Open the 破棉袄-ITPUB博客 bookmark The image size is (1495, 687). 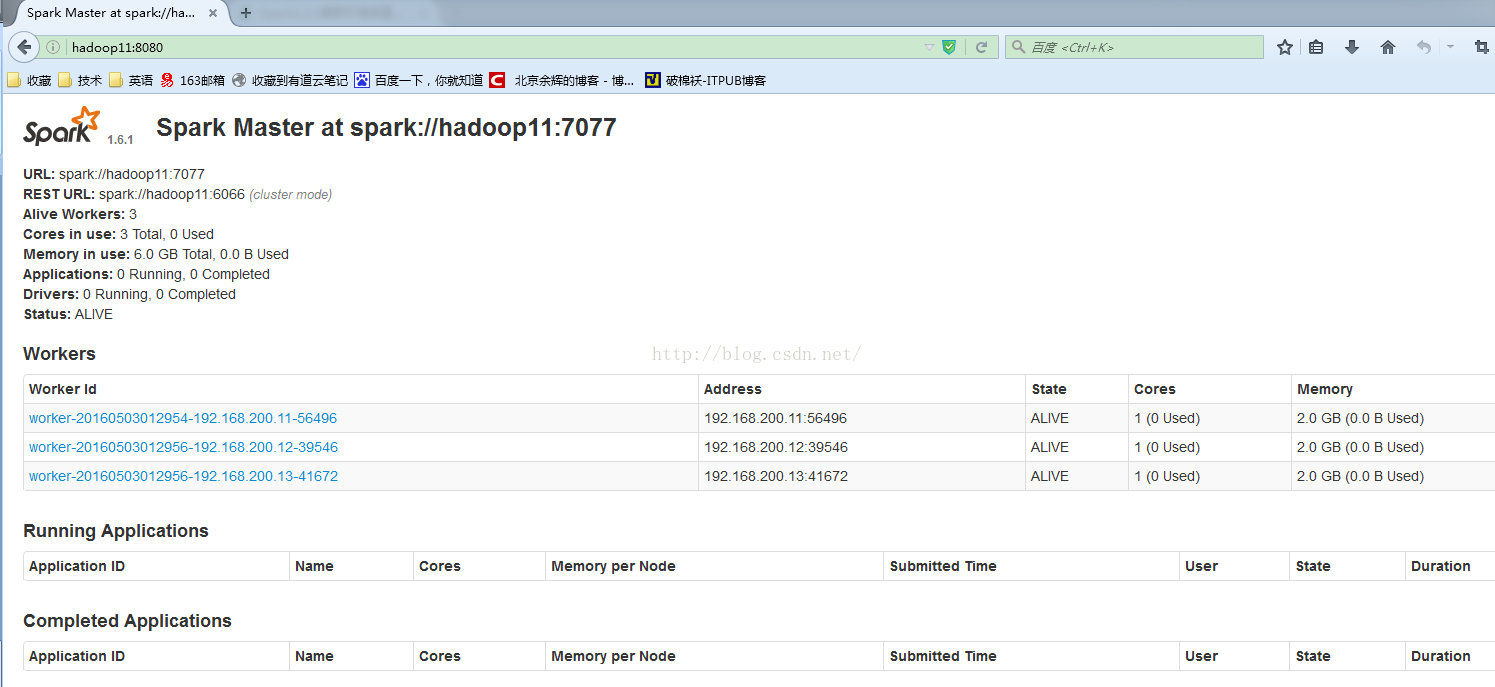706,80
